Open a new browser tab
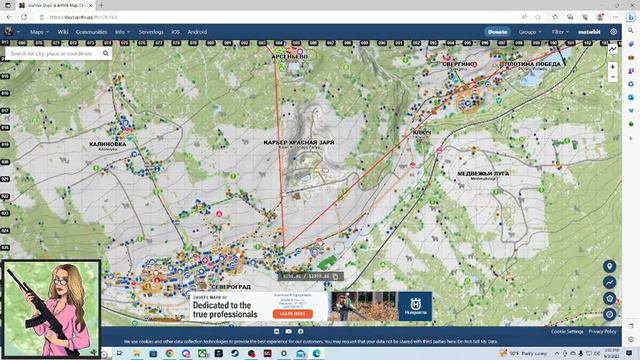 click(101, 5)
